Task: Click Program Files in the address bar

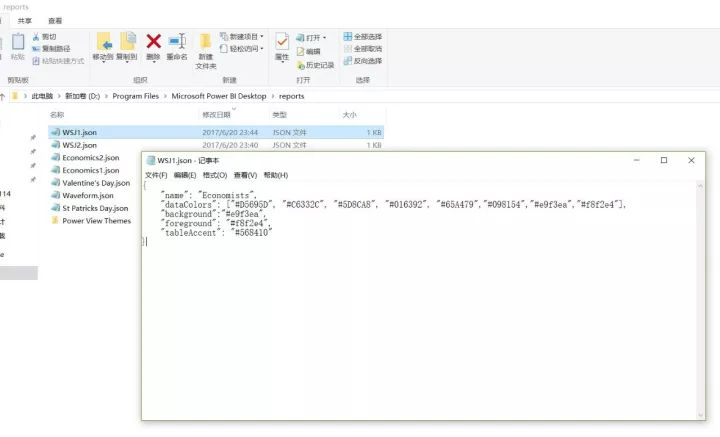Action: (135, 96)
